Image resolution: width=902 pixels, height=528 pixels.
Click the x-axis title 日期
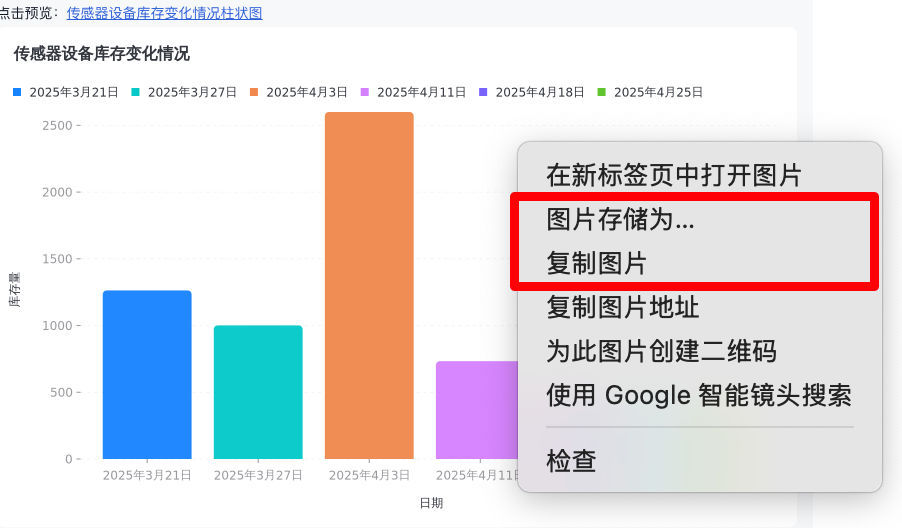click(x=431, y=503)
